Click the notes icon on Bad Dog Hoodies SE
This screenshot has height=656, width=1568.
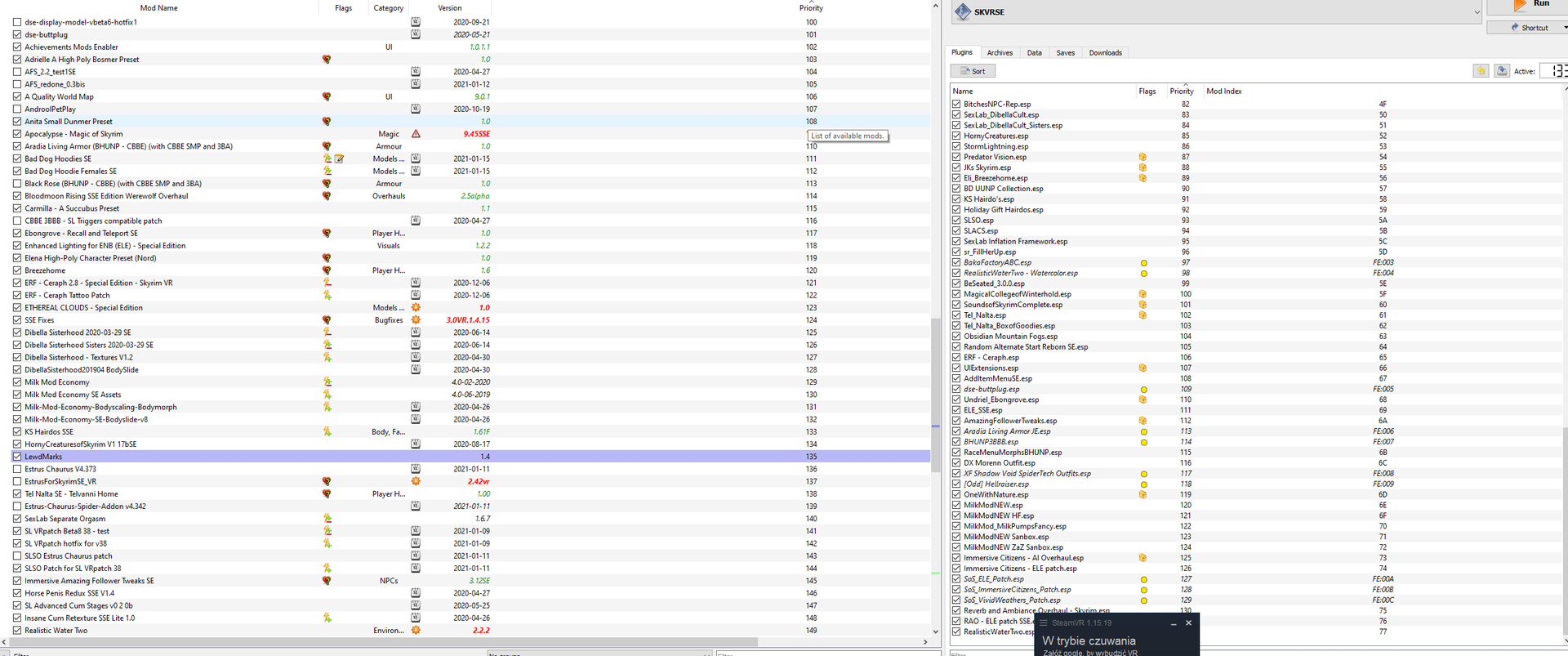coord(339,158)
